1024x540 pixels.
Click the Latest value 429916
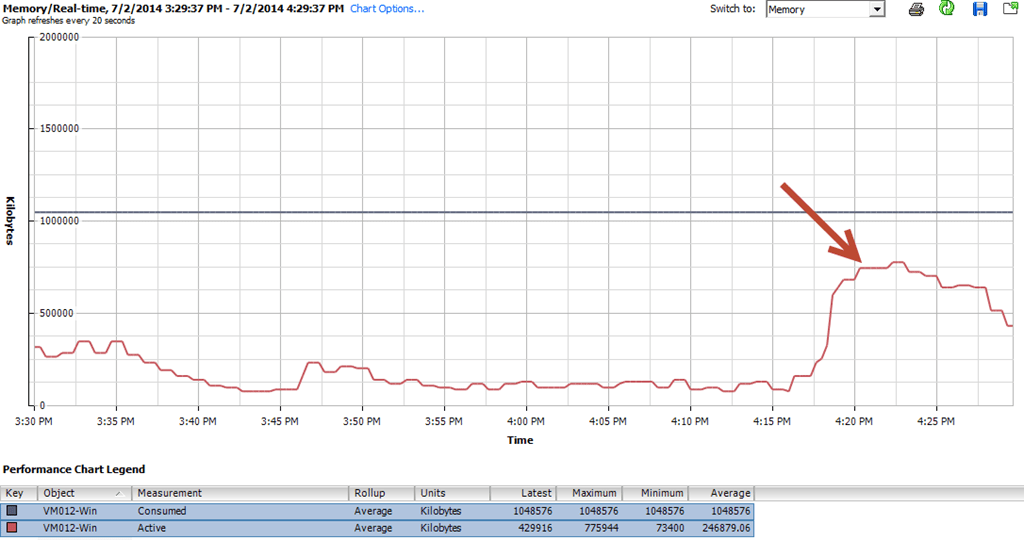[x=534, y=528]
